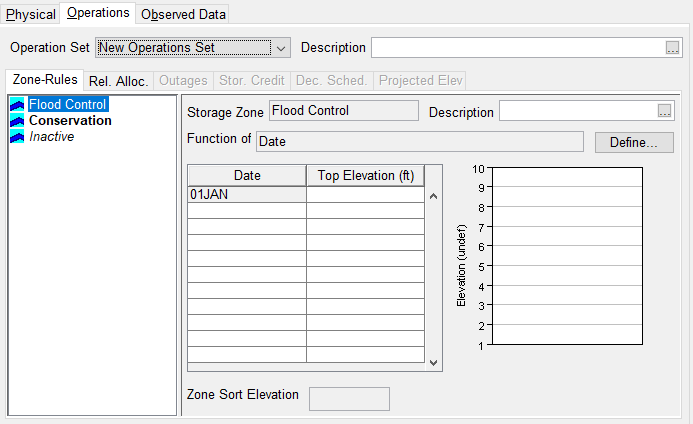Open the Storage Zone description ellipsis button
Viewport: 693px width, 424px height.
664,112
